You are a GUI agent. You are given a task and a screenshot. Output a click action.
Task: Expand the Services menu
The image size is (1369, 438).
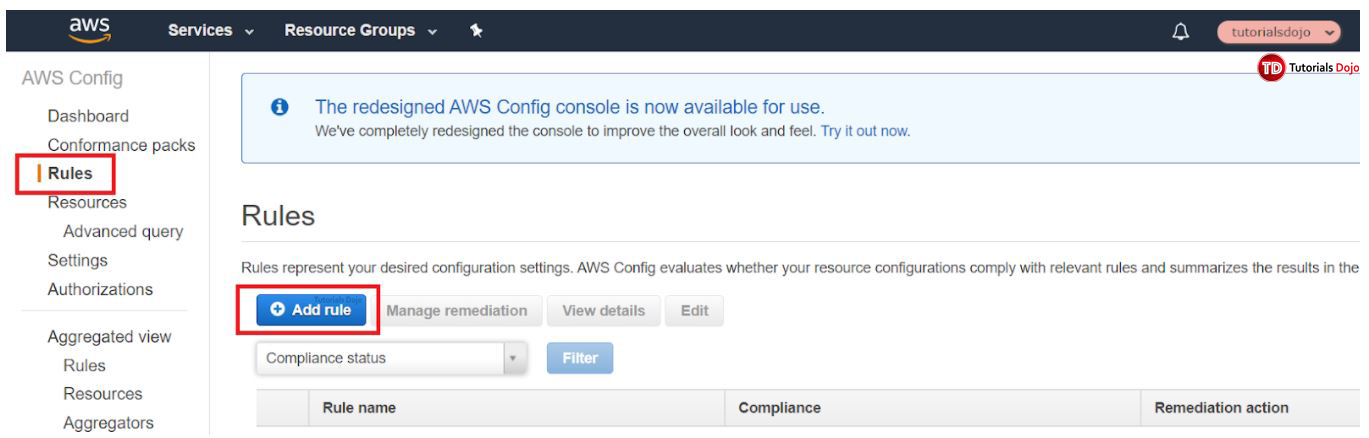(x=210, y=31)
